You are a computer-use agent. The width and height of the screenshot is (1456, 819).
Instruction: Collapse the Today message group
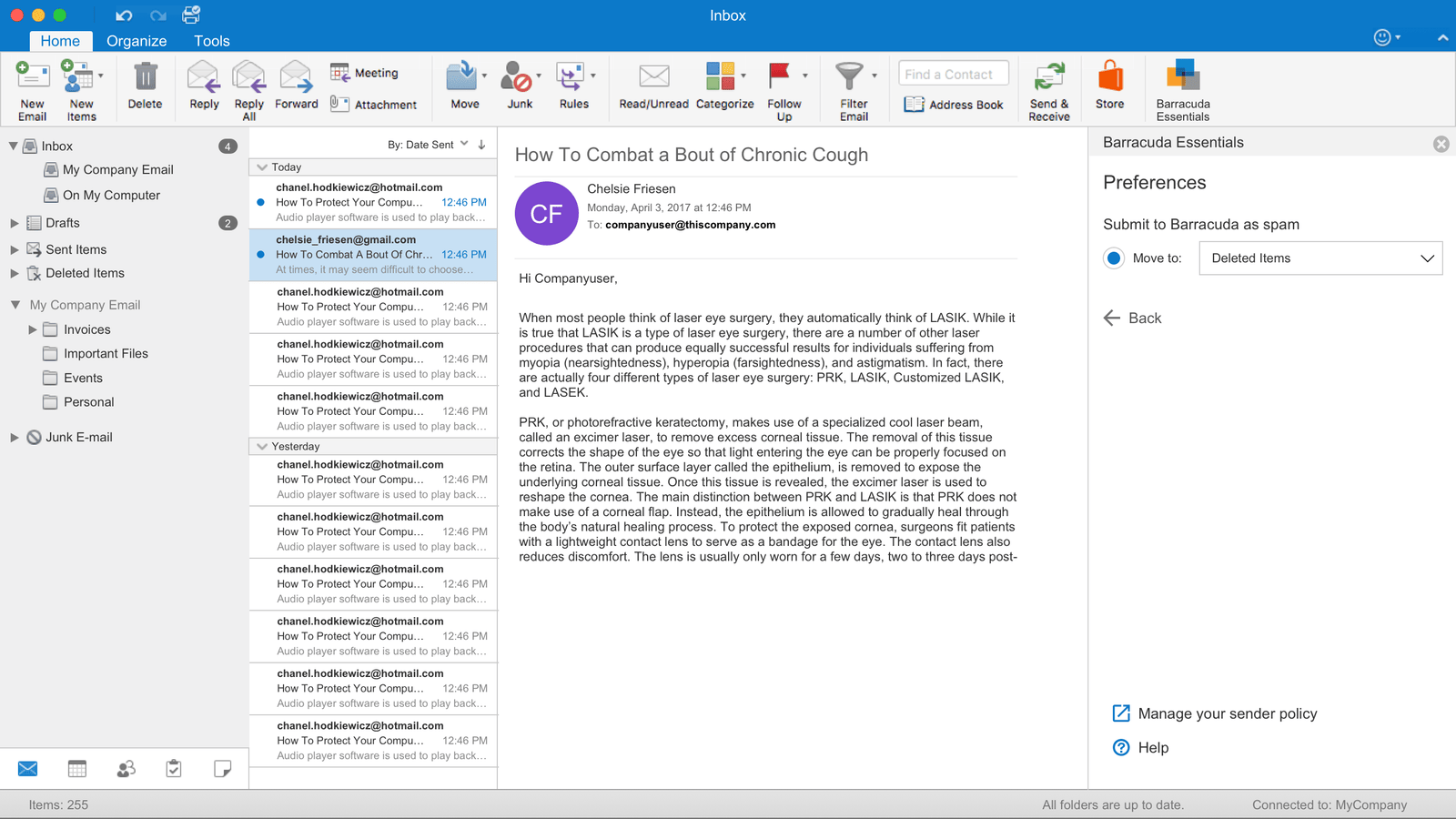[x=262, y=167]
